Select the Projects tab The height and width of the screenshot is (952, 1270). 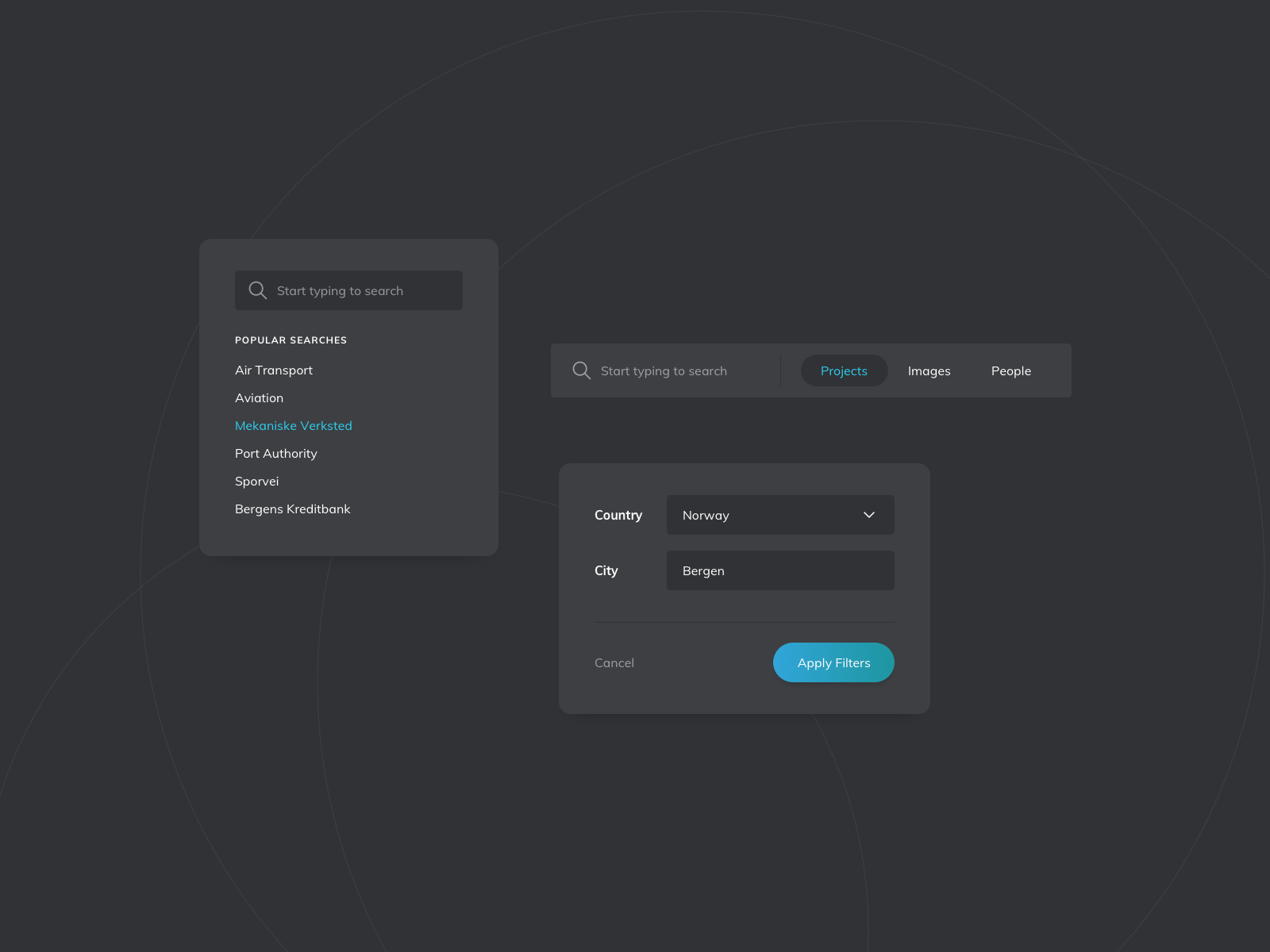[844, 370]
